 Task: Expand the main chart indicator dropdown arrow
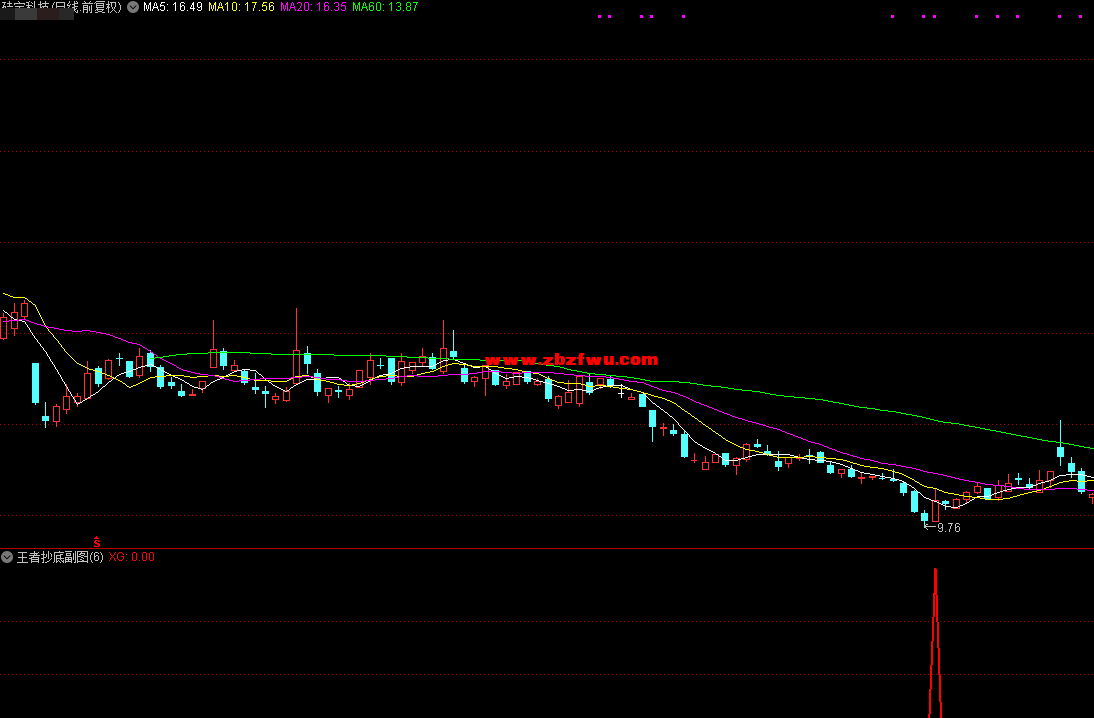coord(133,7)
